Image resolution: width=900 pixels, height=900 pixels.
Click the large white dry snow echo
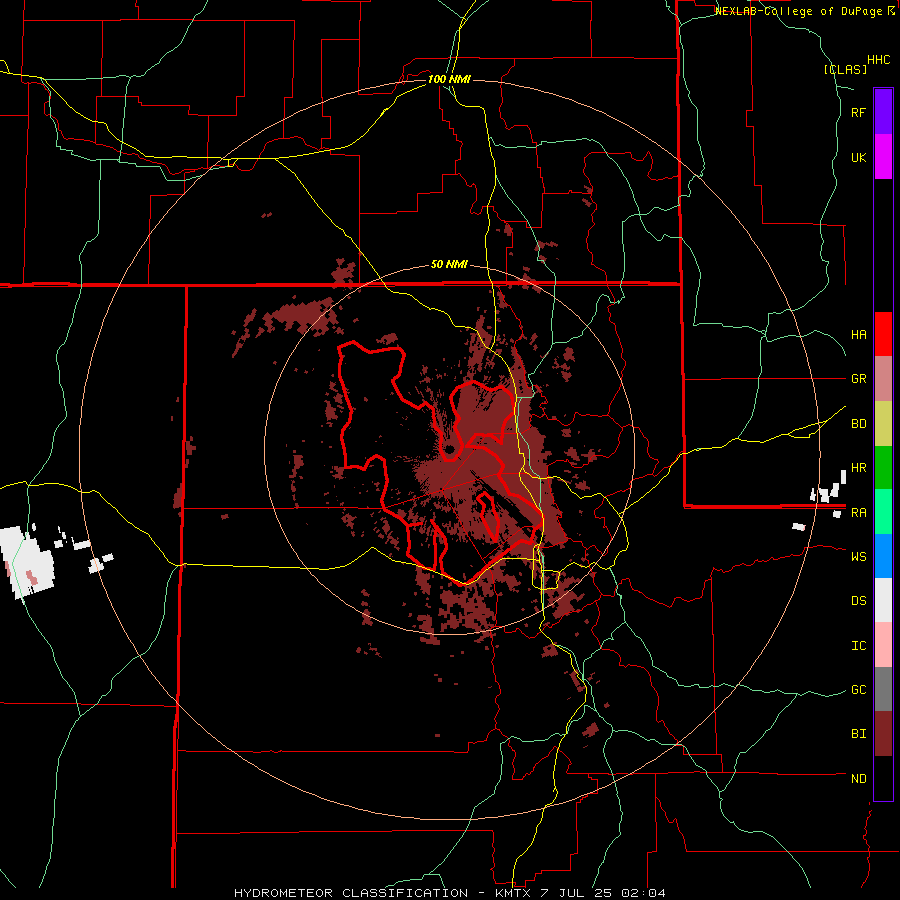[26, 562]
